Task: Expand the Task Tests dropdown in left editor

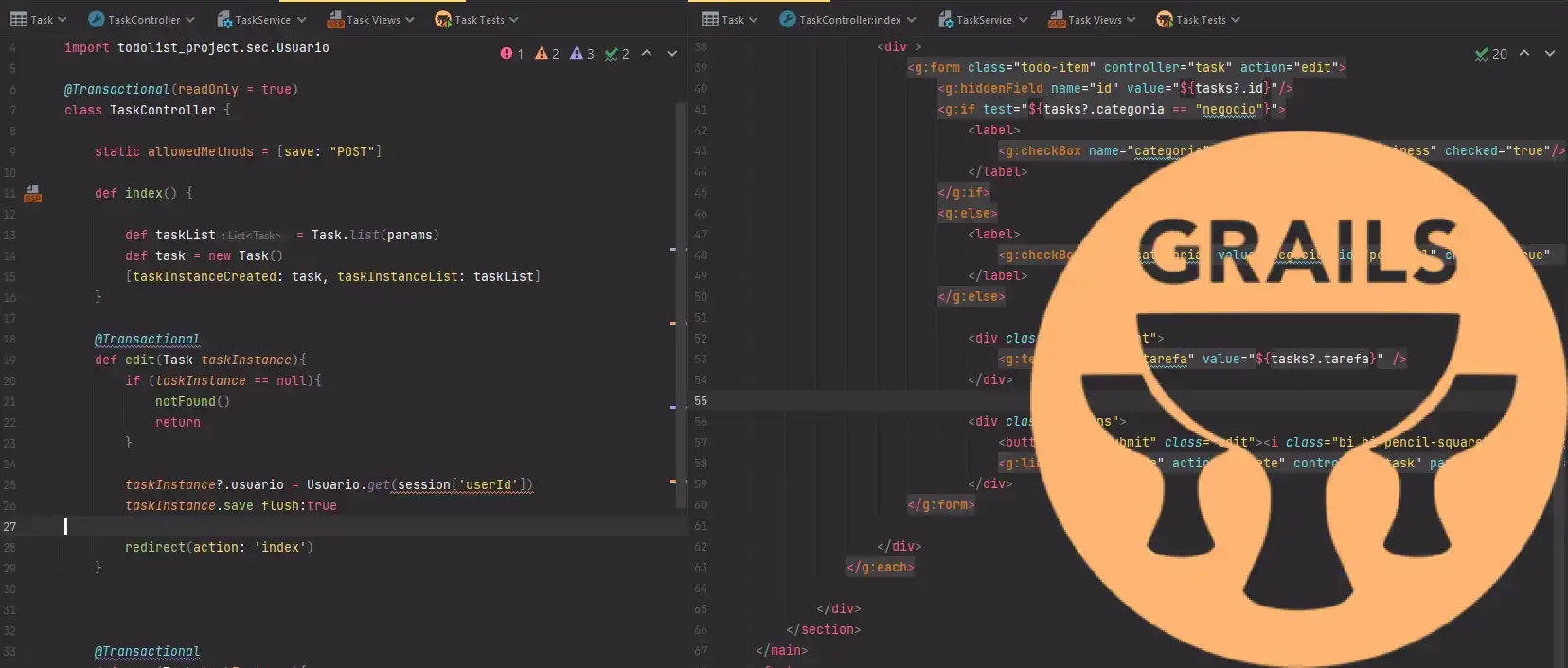Action: pos(514,19)
